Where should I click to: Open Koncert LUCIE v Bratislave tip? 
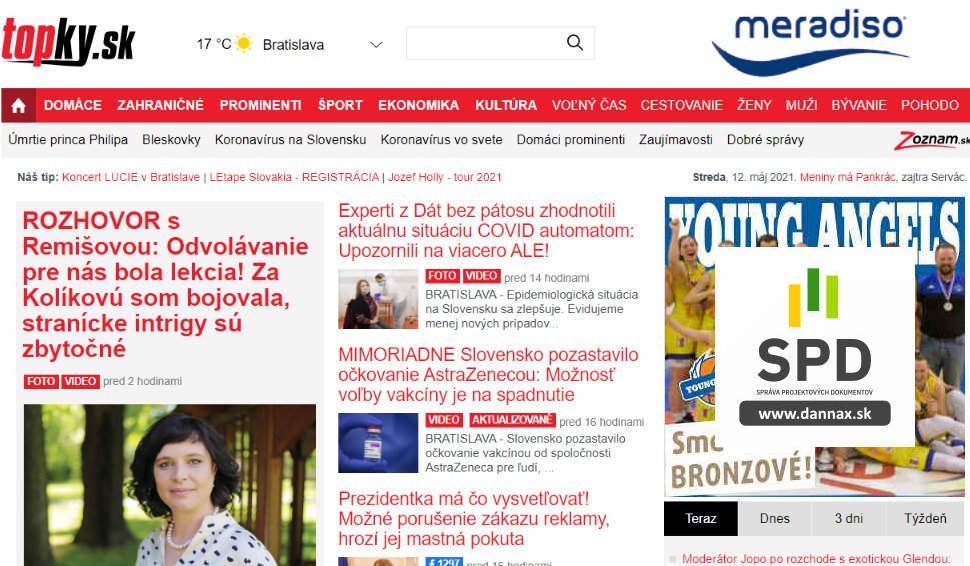pos(131,177)
